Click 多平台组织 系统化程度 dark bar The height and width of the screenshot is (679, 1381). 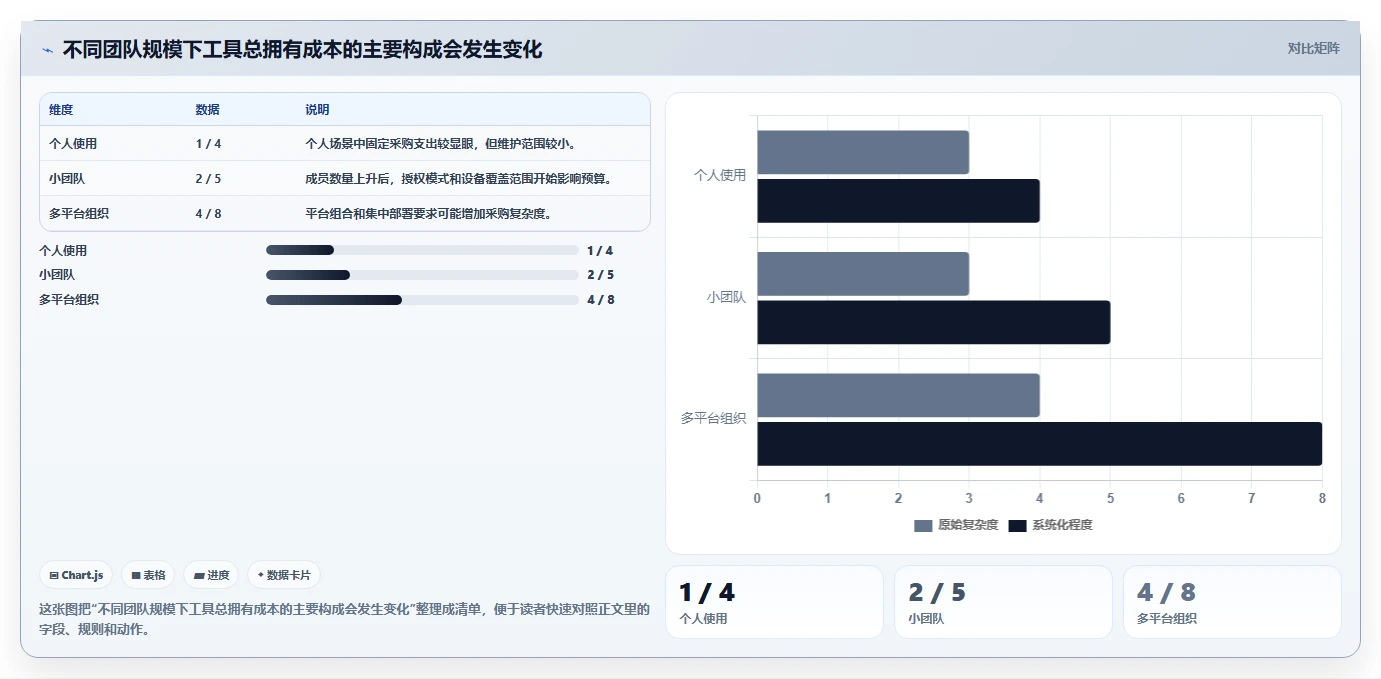[1039, 444]
